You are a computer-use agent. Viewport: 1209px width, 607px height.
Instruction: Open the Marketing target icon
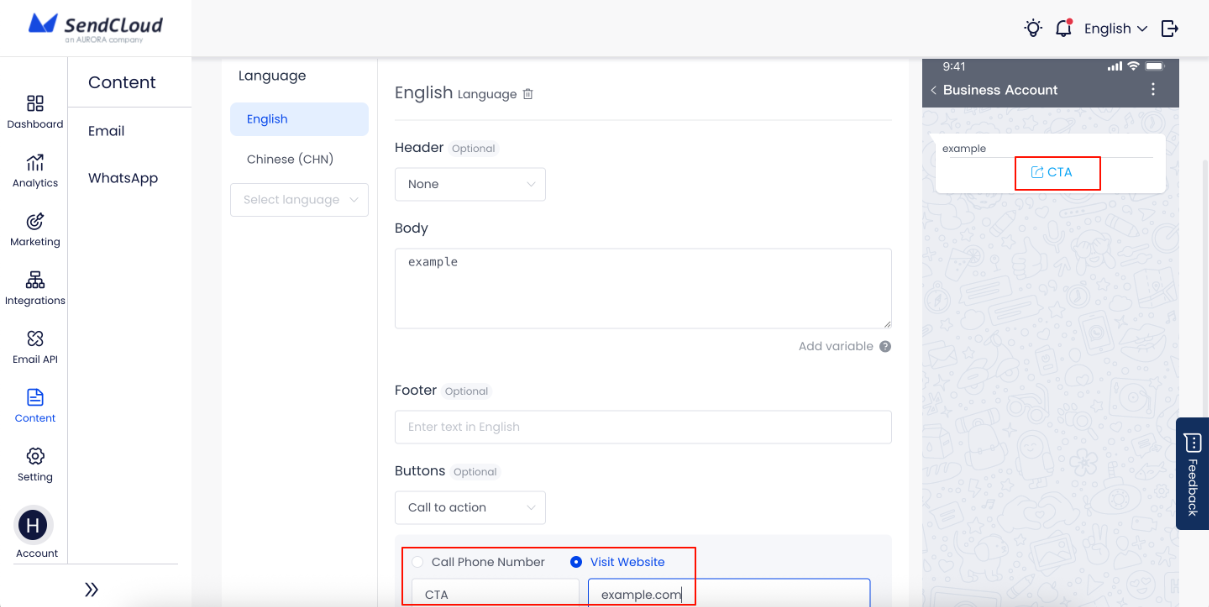click(x=35, y=221)
